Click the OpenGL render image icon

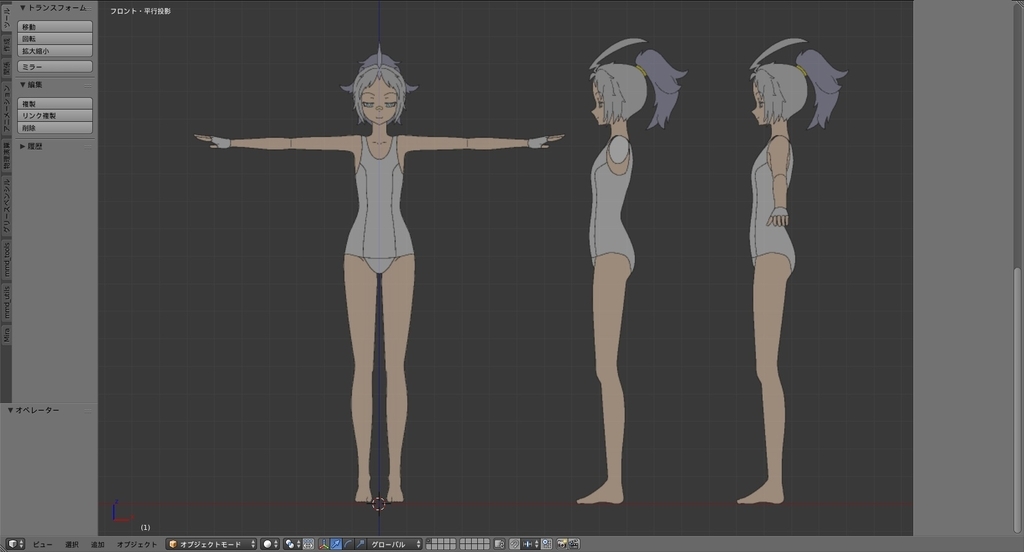click(562, 544)
